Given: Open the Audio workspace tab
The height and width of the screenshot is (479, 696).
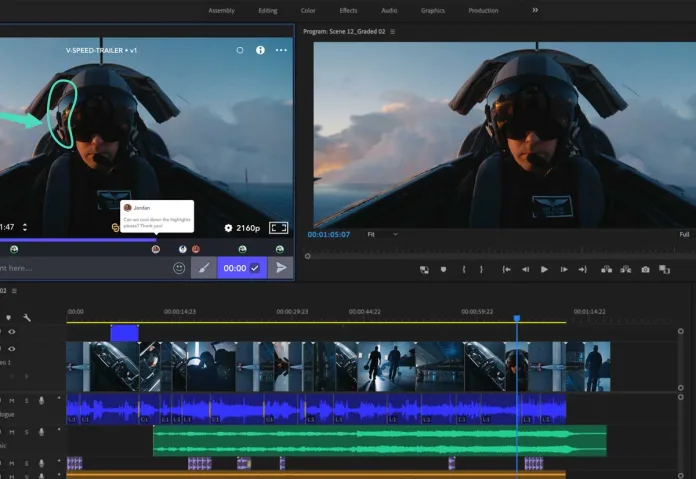Looking at the screenshot, I should coord(389,10).
